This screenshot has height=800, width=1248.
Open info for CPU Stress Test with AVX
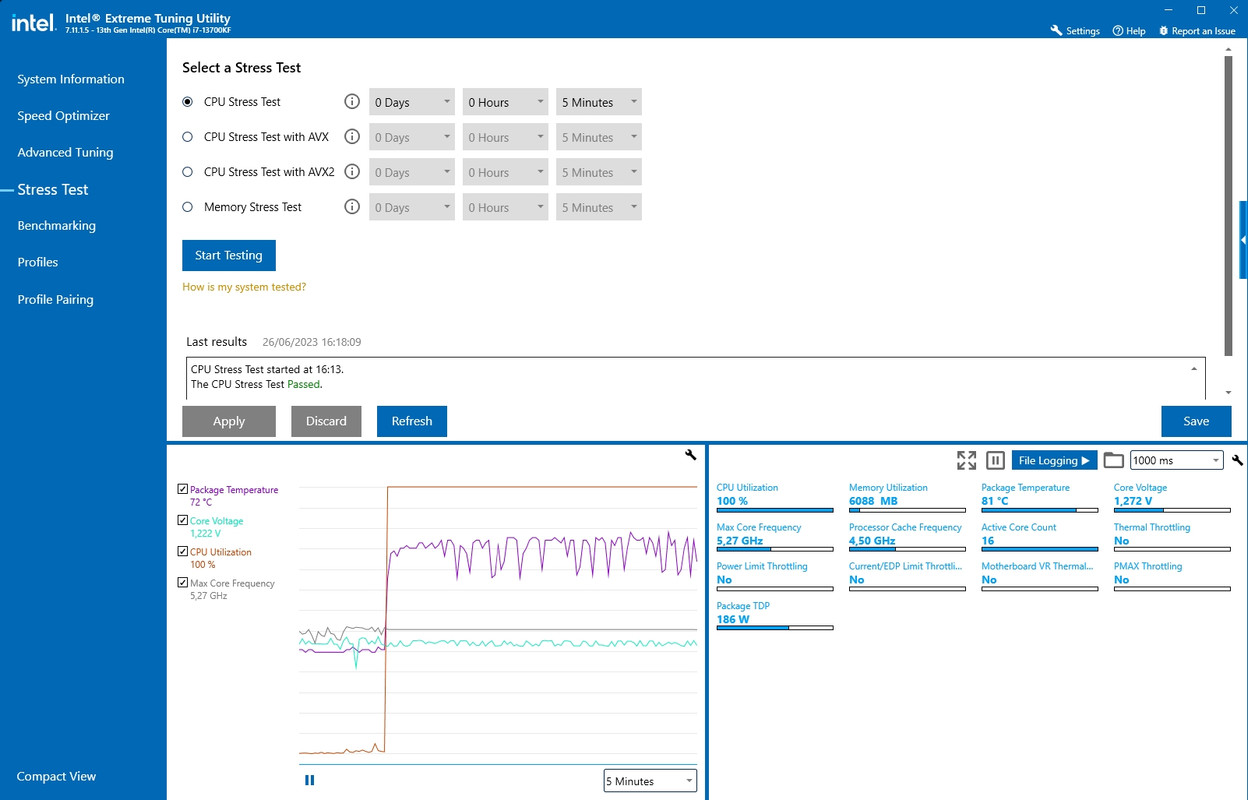[x=352, y=137]
